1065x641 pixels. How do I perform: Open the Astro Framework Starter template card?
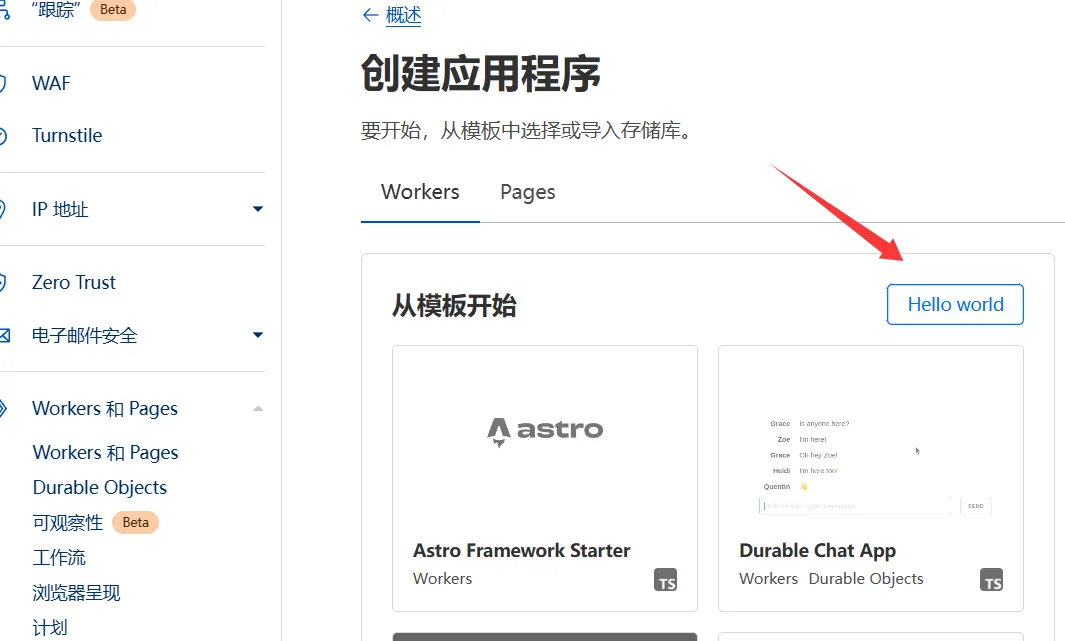(545, 479)
